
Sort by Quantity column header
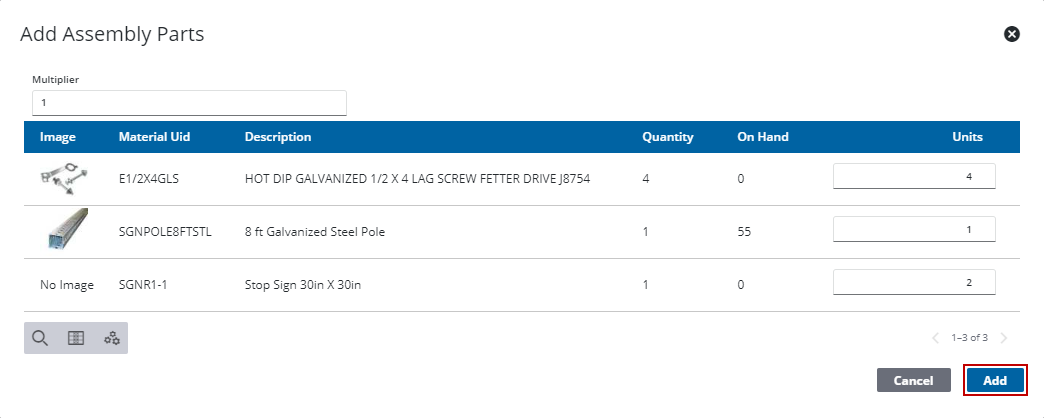[x=667, y=137]
